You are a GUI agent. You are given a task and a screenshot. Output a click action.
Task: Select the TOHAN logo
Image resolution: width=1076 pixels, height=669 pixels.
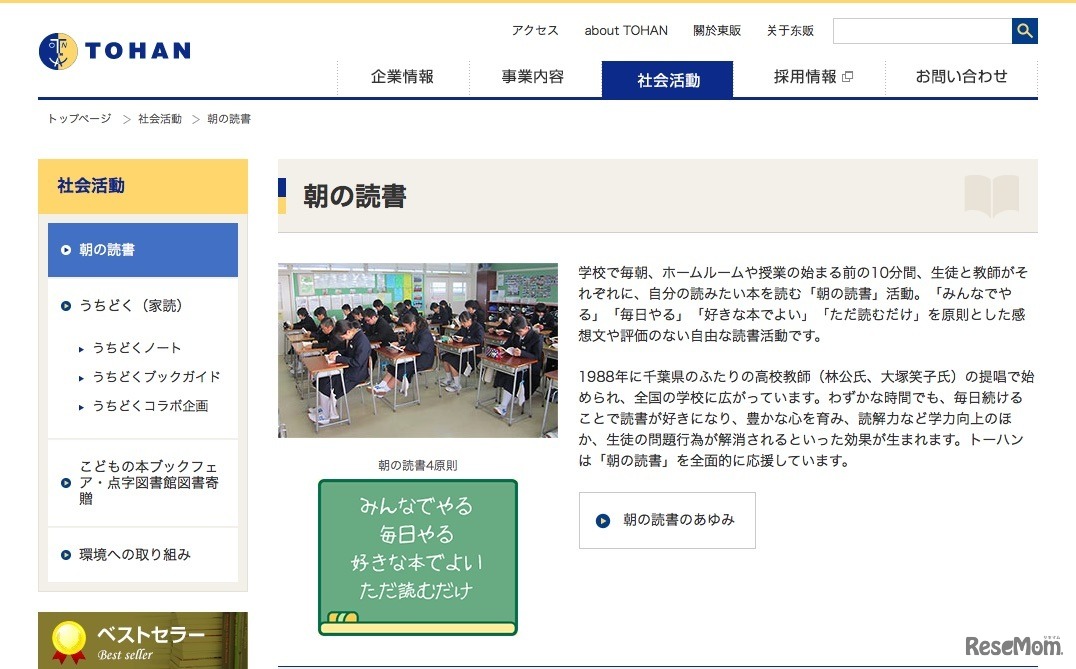click(113, 50)
